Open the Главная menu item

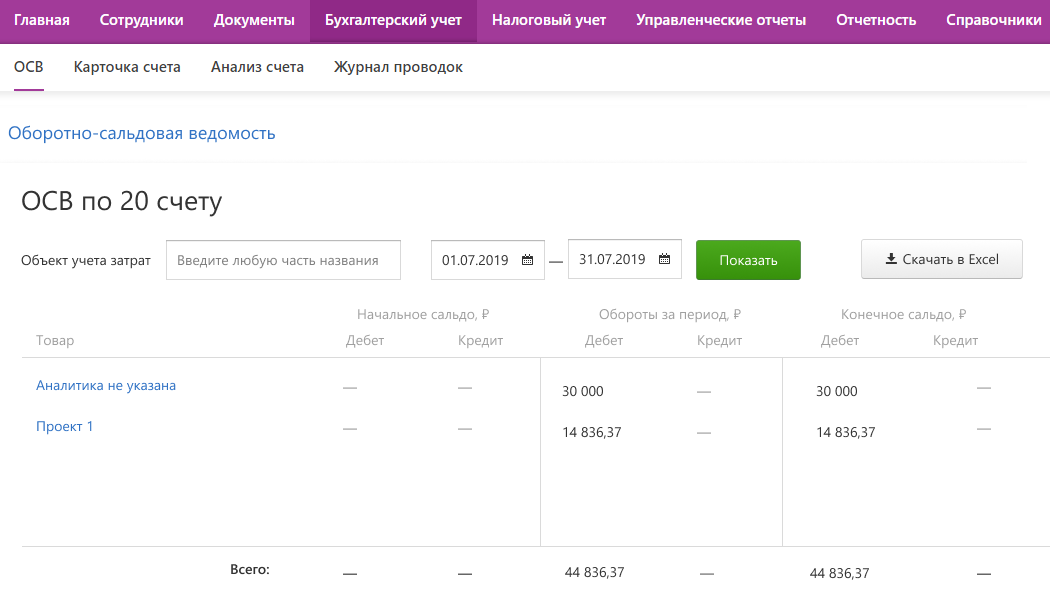click(42, 20)
